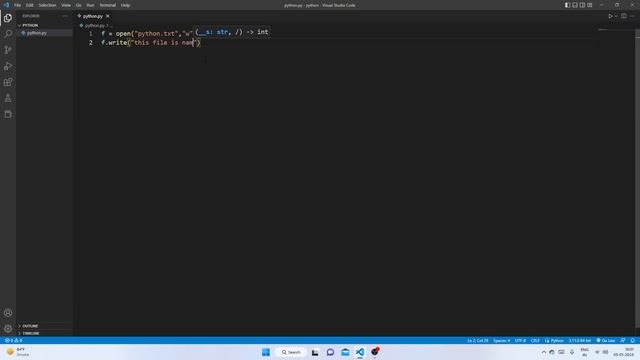Open the Manage gear icon
Viewport: 640px width, 360px height.
pos(8,328)
